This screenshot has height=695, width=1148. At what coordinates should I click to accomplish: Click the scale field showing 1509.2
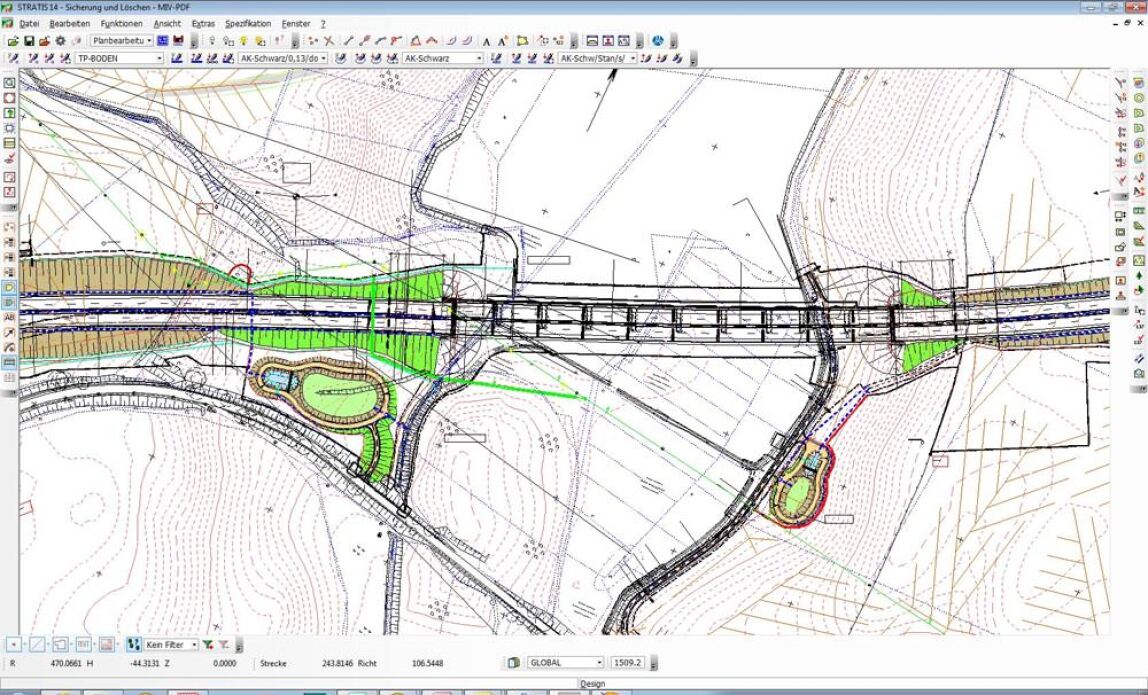coord(627,662)
